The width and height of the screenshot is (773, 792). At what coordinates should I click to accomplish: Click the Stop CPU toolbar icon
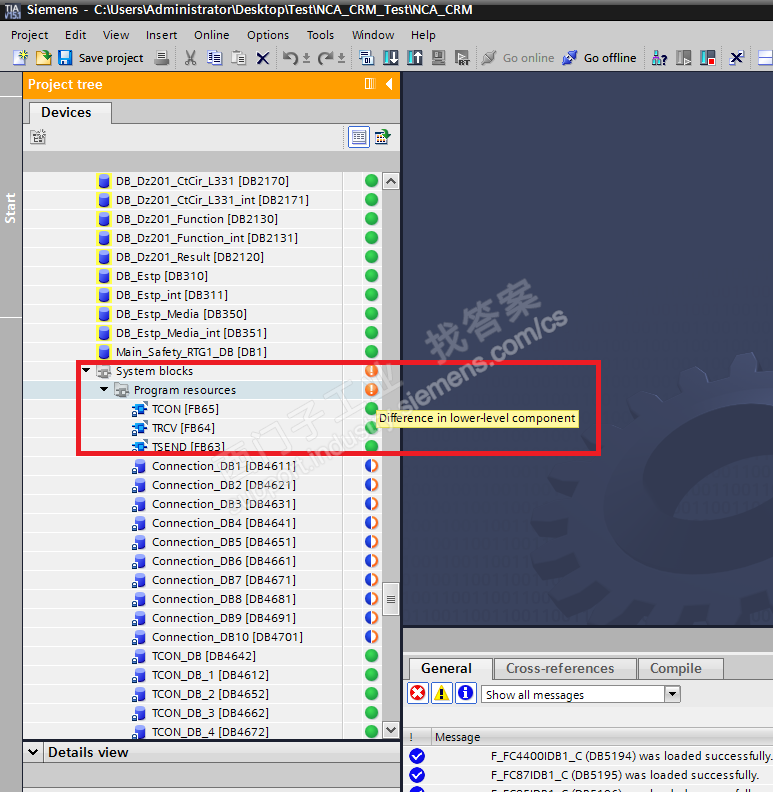[x=708, y=58]
